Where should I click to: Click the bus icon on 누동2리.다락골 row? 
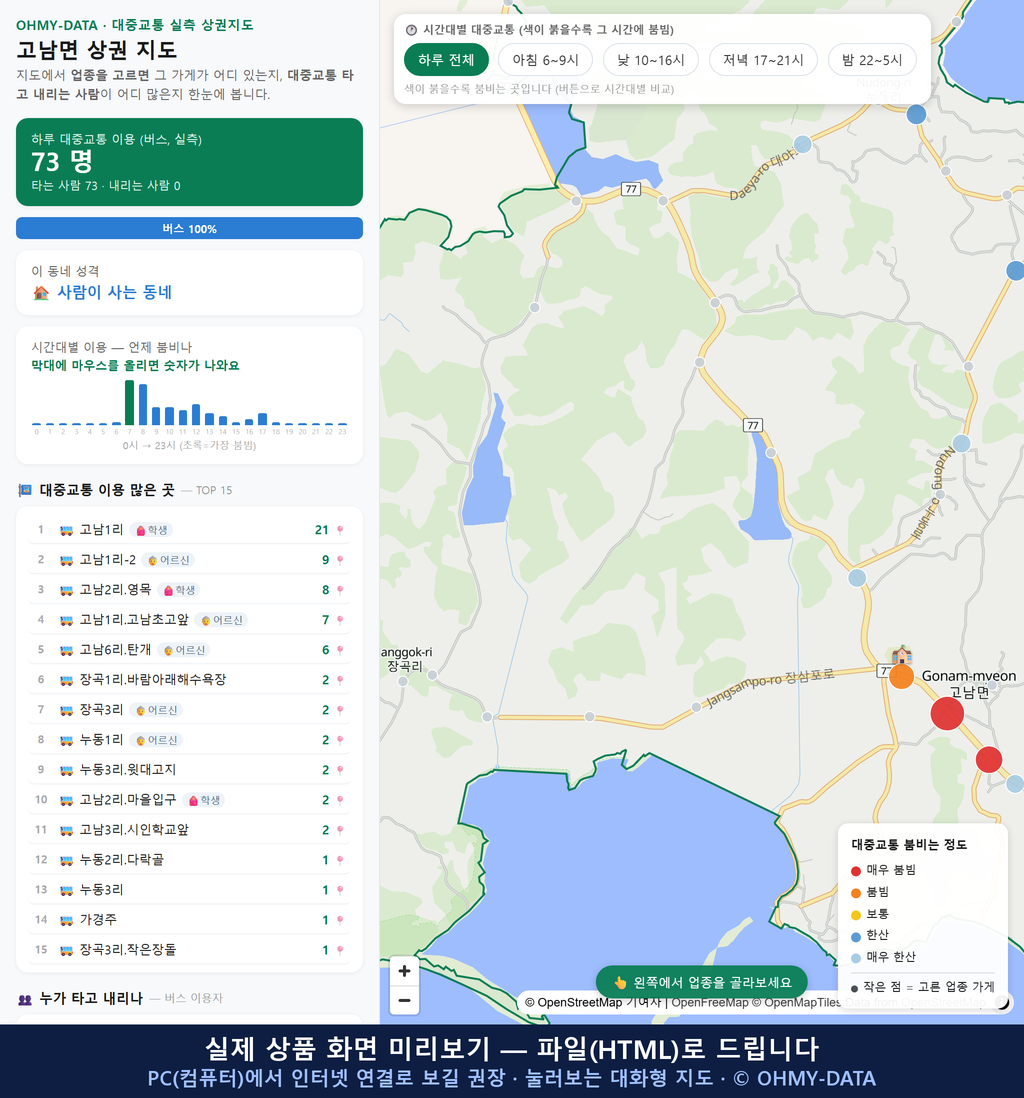[67, 860]
